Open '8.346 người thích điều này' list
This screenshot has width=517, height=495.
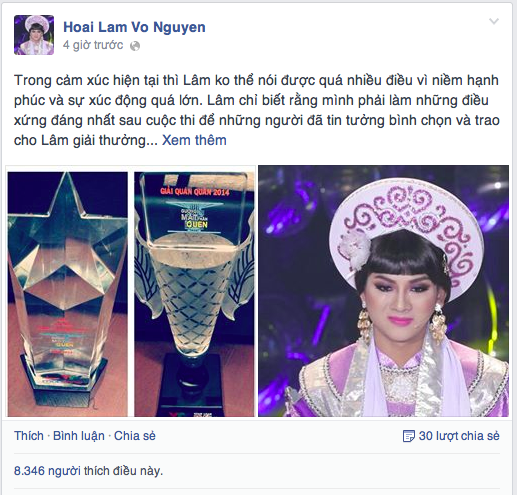click(x=88, y=471)
